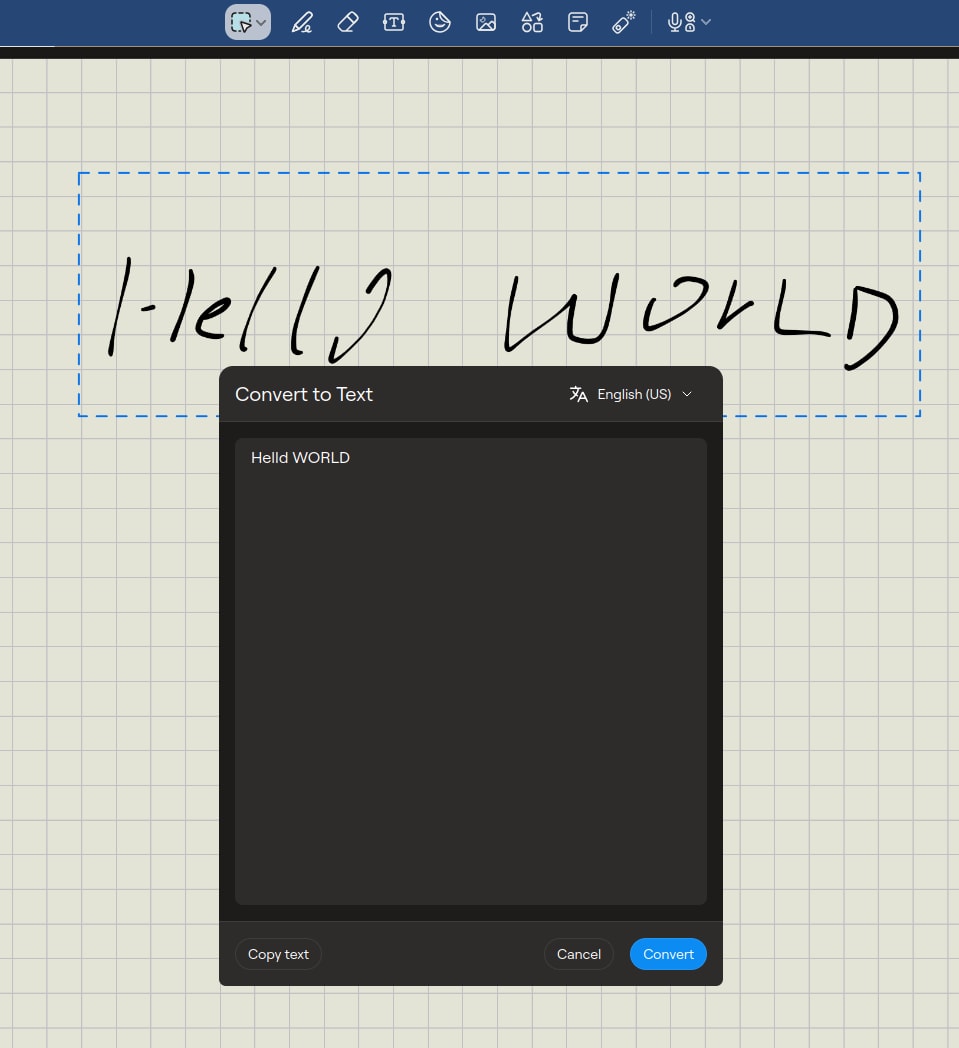Click the Copy text button
Screen dimensions: 959x1048
tap(278, 954)
